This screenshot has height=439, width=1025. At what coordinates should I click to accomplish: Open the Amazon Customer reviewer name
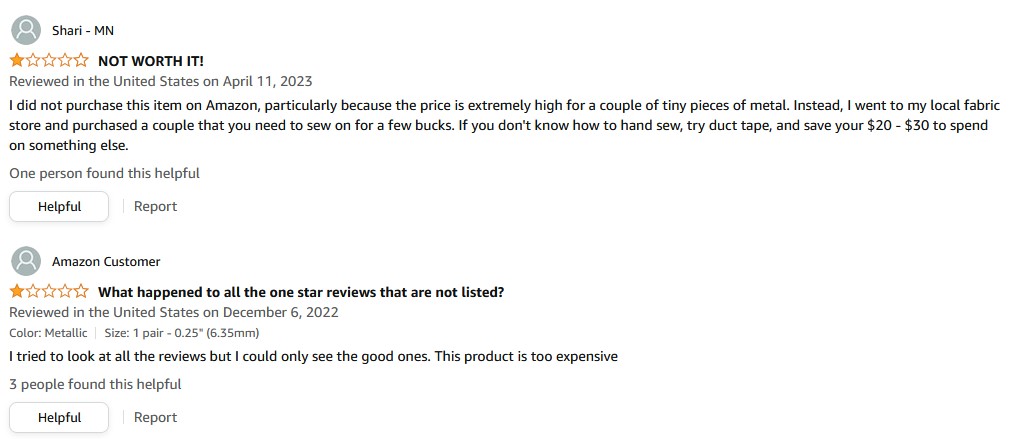click(106, 261)
